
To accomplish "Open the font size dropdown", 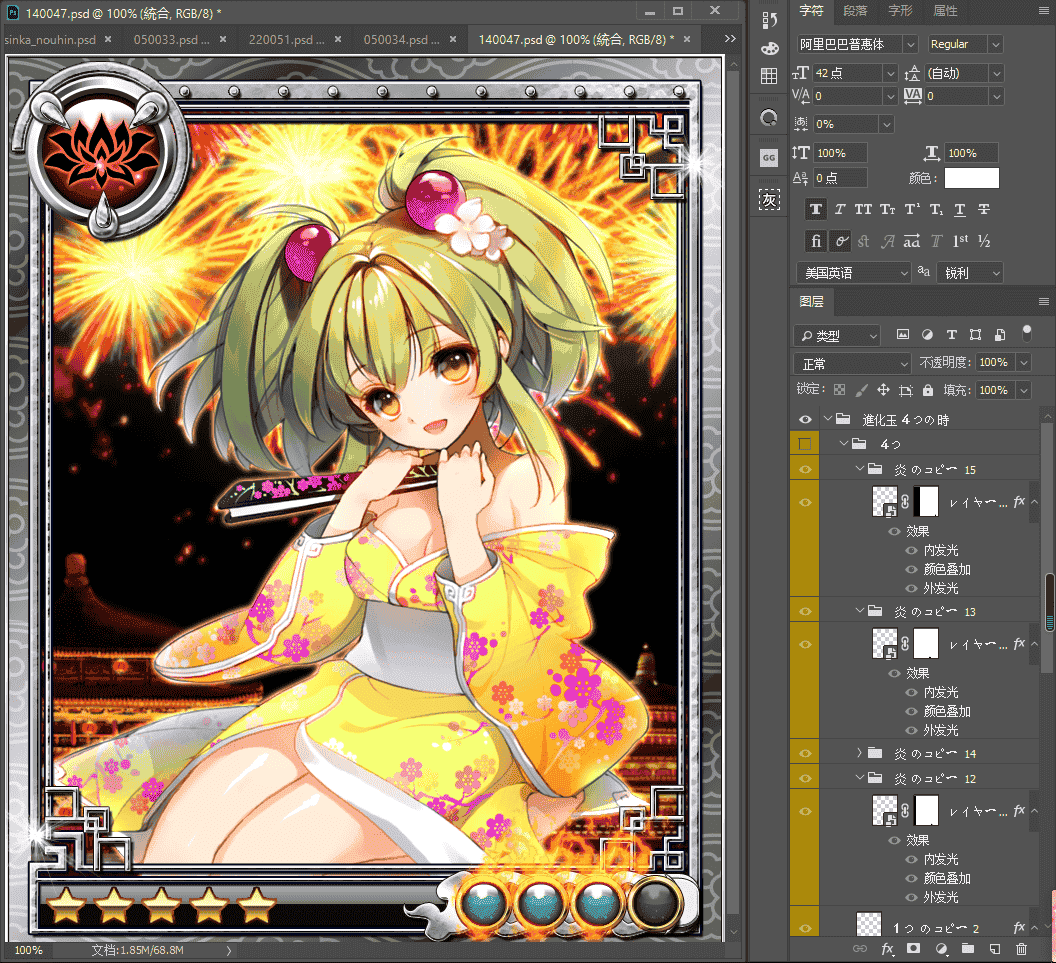I will point(890,73).
